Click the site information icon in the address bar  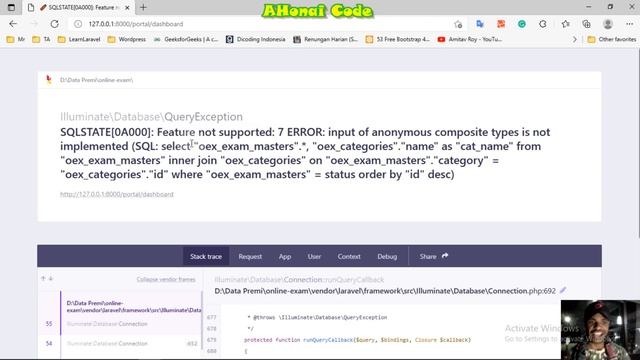(78, 24)
